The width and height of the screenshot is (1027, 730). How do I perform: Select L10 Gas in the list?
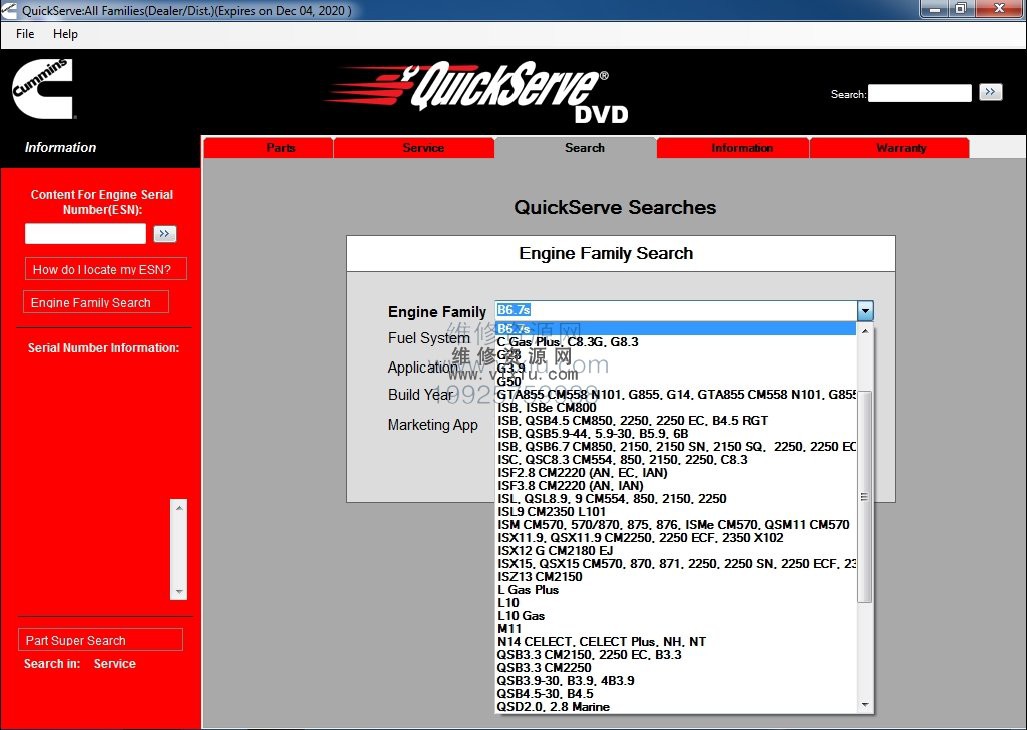tap(675, 615)
